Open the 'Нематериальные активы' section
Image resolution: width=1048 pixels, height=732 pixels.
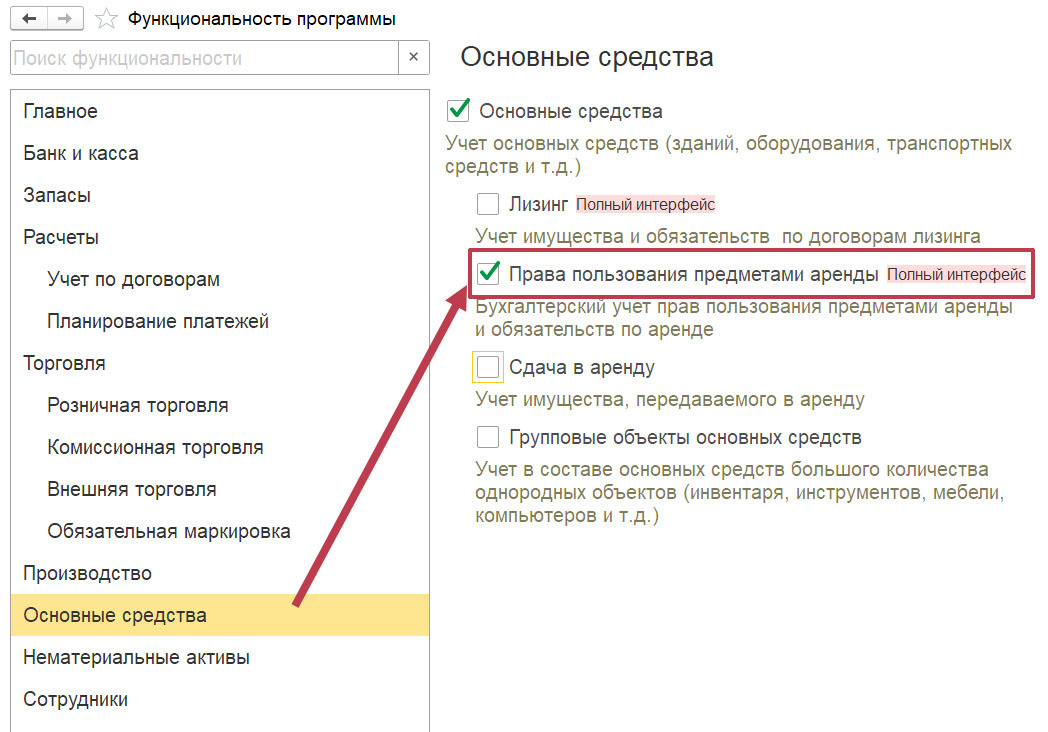click(220, 657)
